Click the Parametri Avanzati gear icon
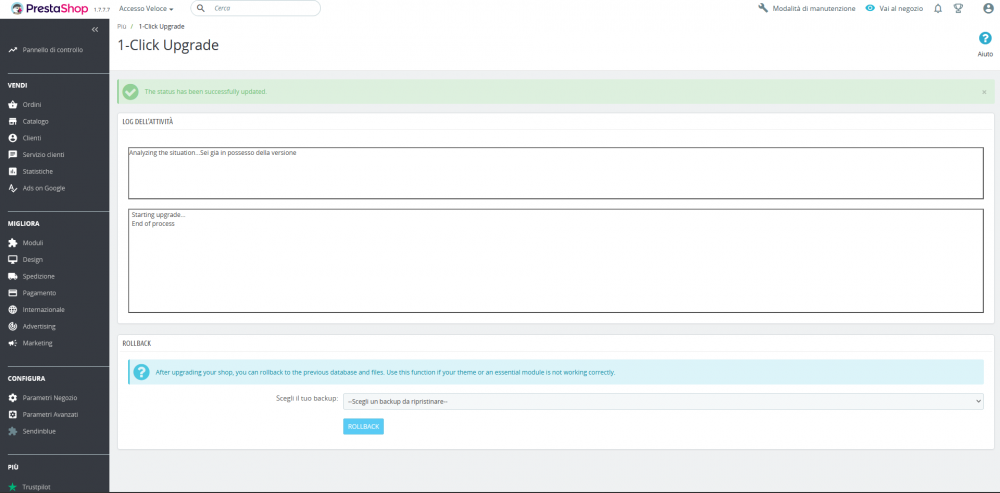 (12, 415)
